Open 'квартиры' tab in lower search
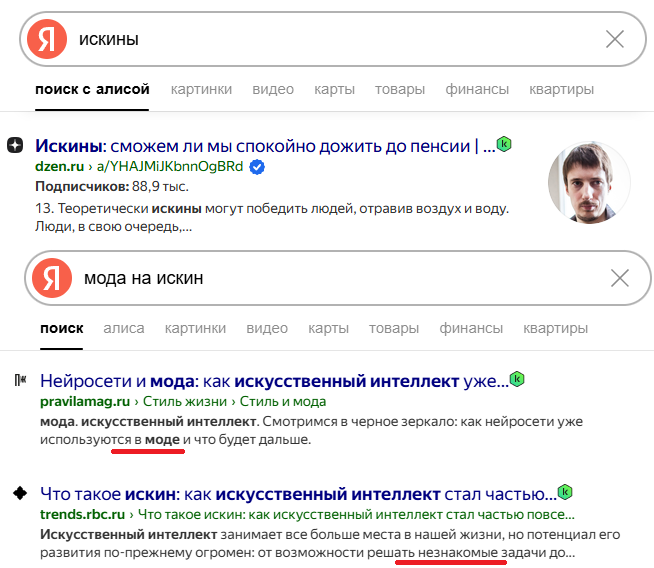Viewport: 654px width, 568px height. tap(556, 328)
